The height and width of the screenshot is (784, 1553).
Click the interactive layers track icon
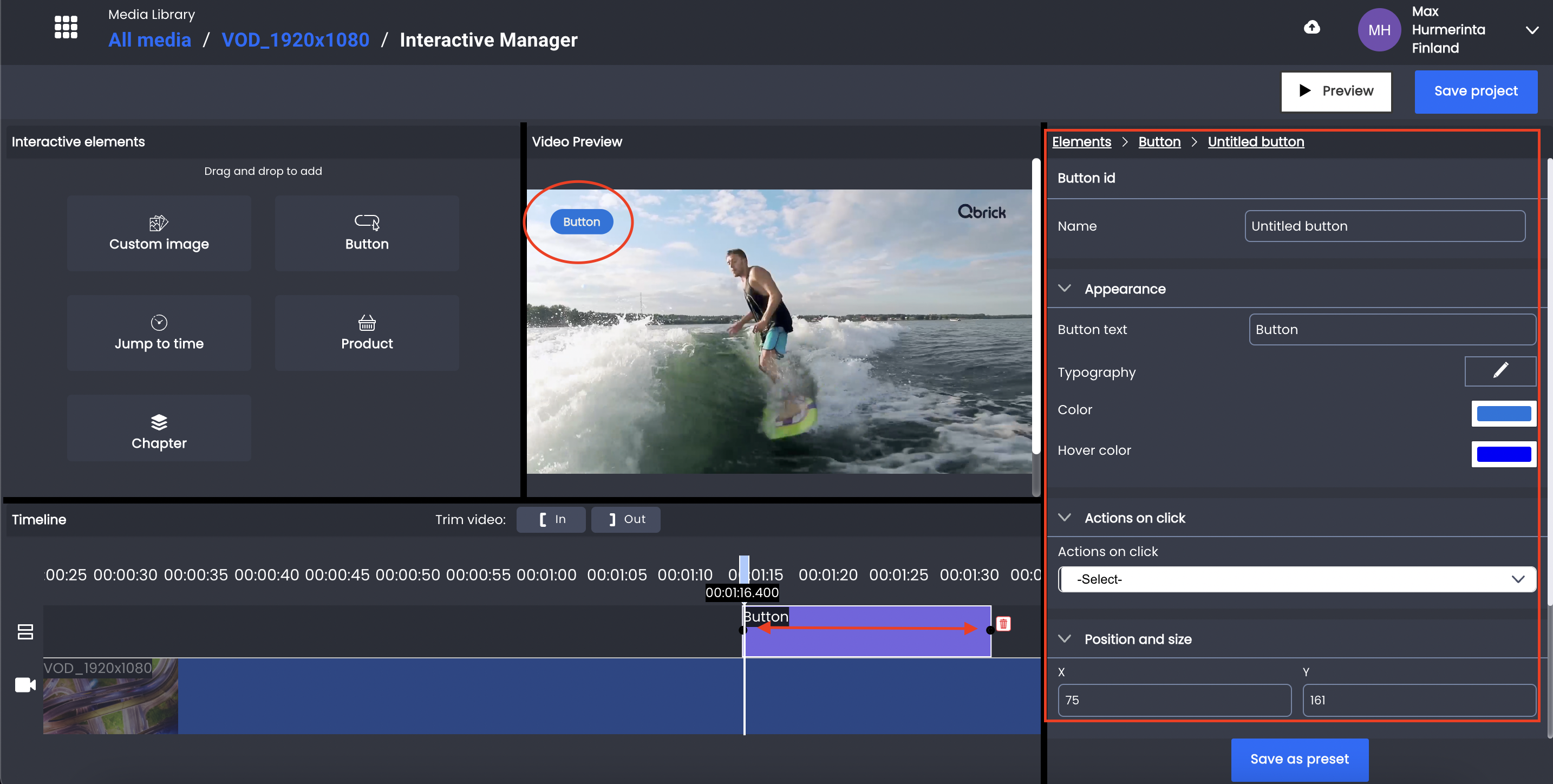[x=25, y=631]
